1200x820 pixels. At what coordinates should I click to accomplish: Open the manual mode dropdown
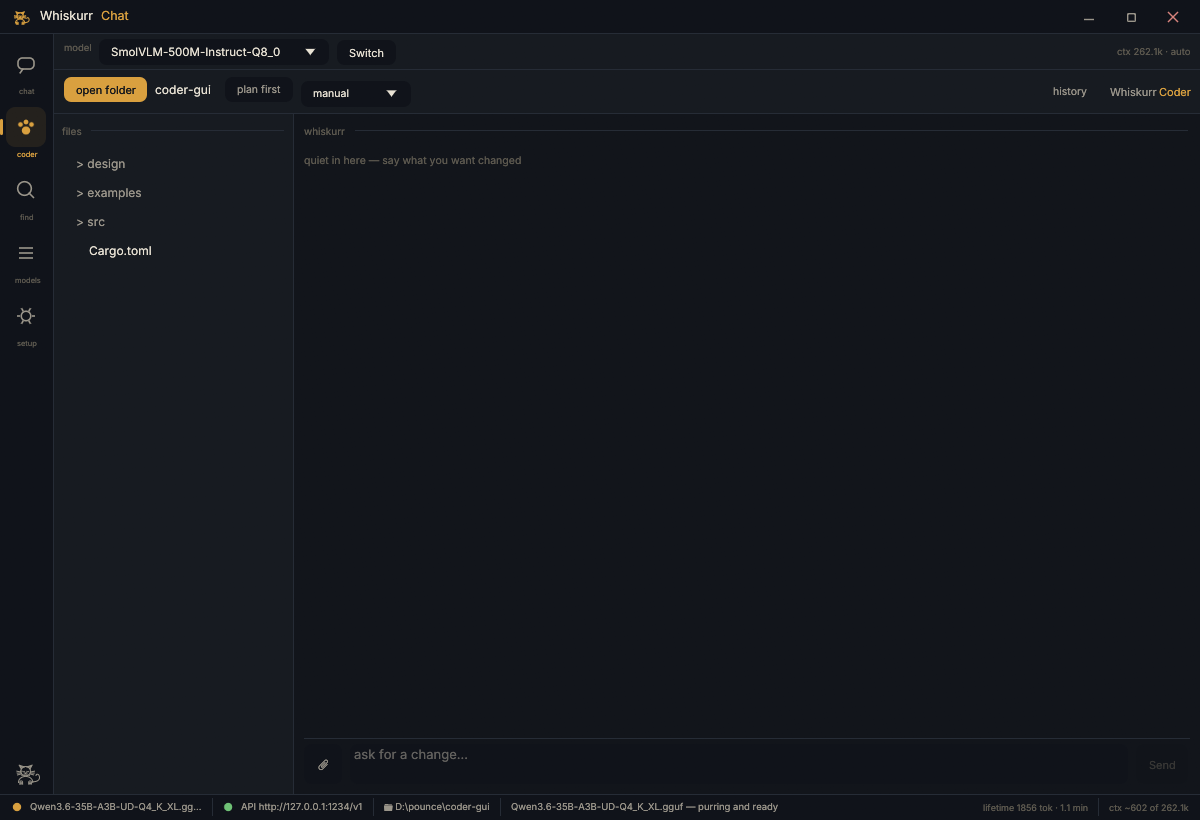[355, 93]
